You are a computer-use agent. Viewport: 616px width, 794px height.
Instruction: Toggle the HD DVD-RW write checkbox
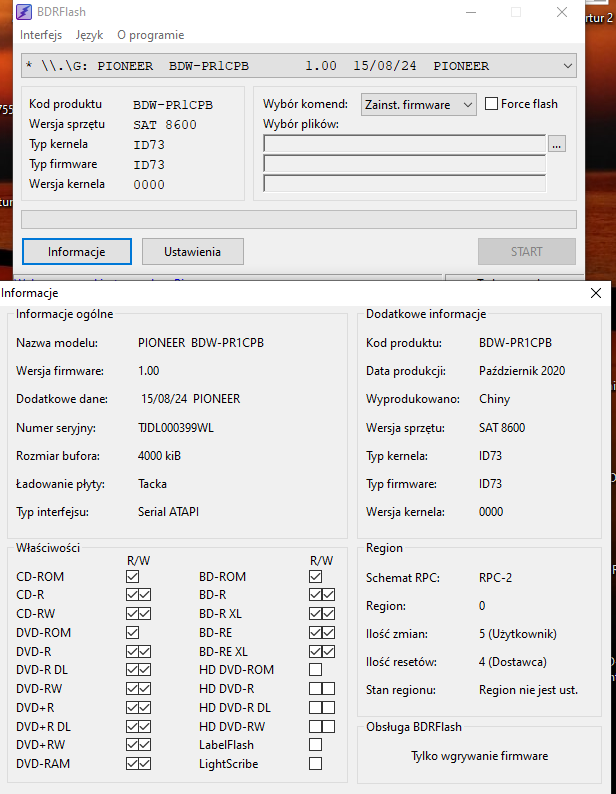pos(328,727)
